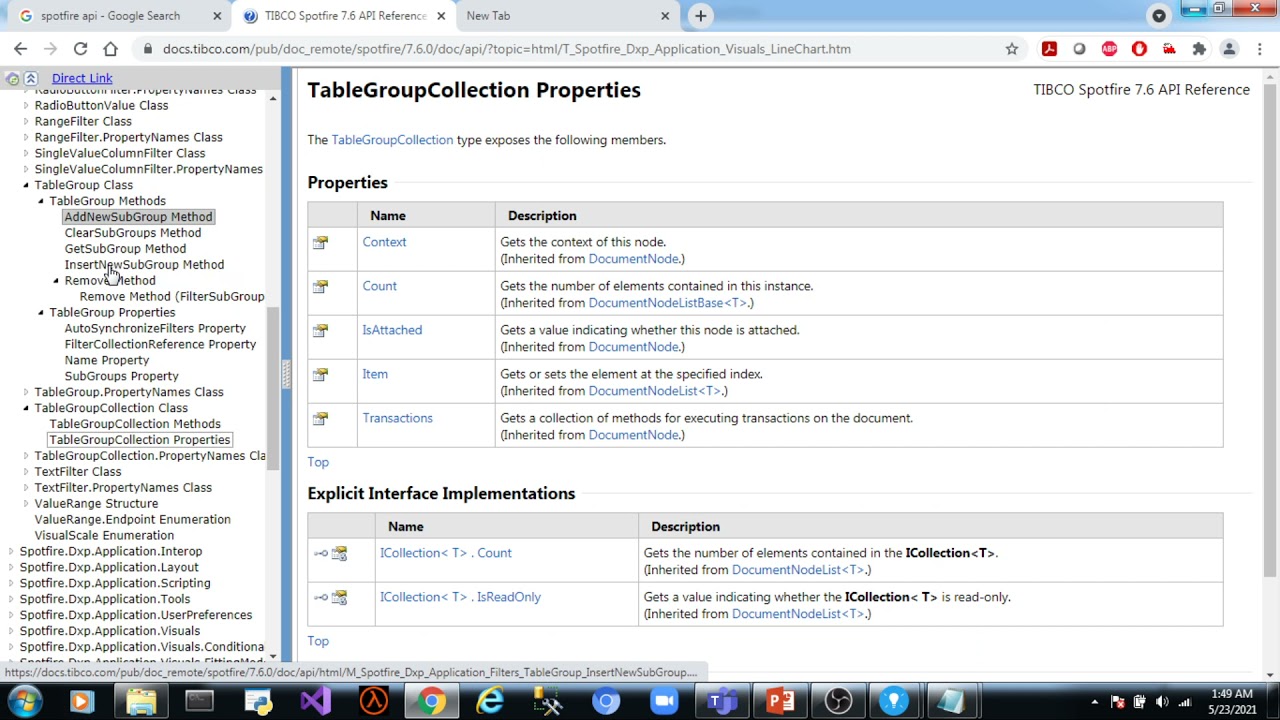Image resolution: width=1280 pixels, height=720 pixels.
Task: Click the page vertical scrollbar
Action: pos(1270,330)
